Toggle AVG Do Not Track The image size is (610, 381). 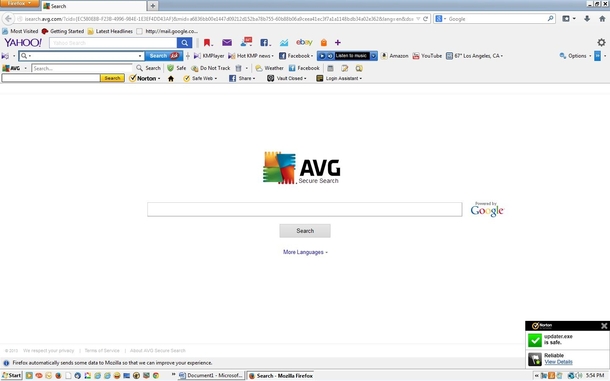210,68
